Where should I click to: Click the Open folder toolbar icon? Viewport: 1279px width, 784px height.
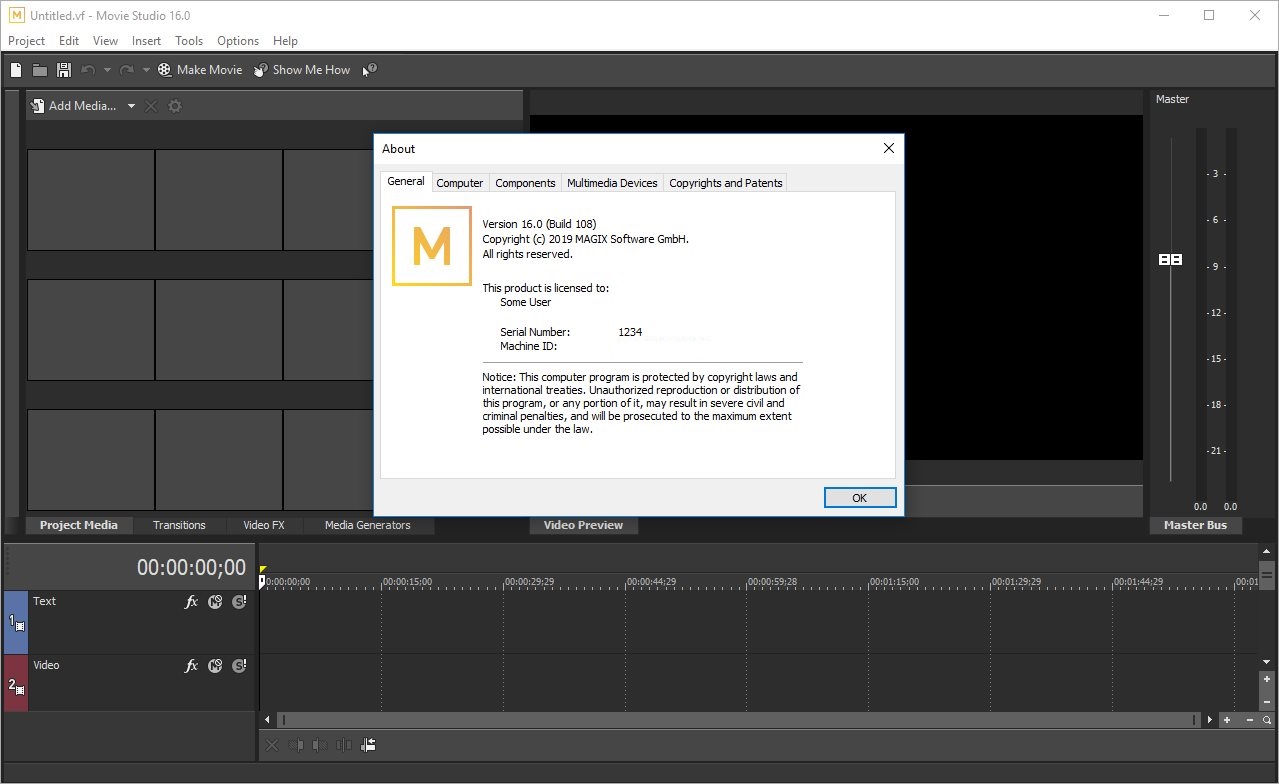tap(40, 70)
